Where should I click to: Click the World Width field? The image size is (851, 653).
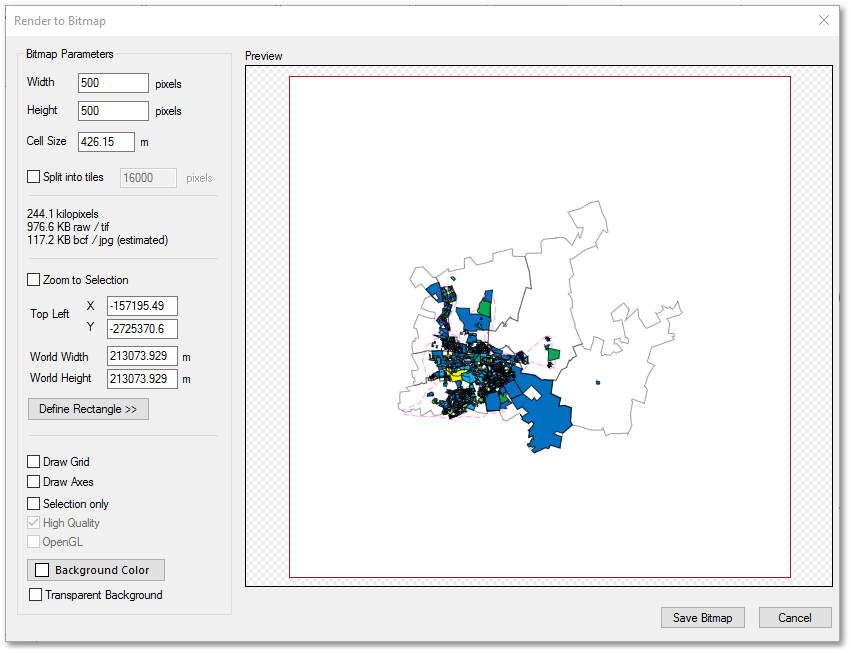pyautogui.click(x=142, y=356)
